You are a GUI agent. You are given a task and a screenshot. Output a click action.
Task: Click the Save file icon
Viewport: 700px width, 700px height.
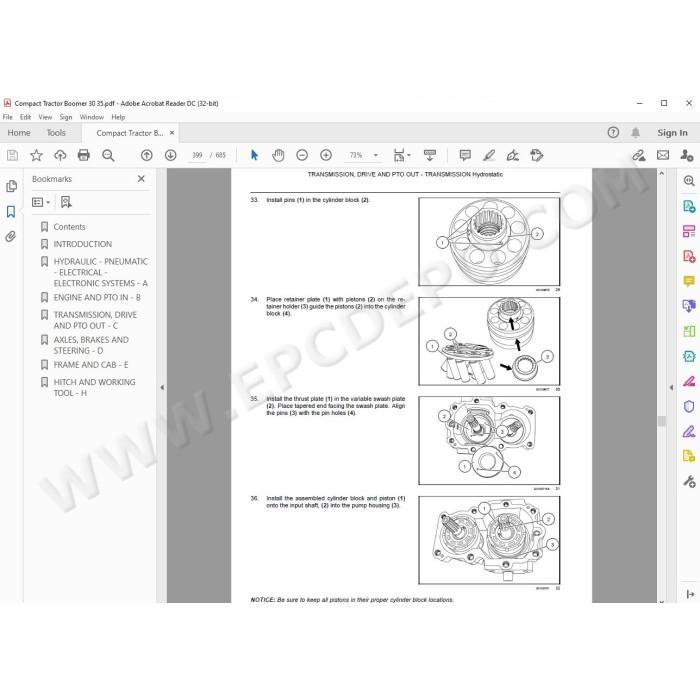12,155
